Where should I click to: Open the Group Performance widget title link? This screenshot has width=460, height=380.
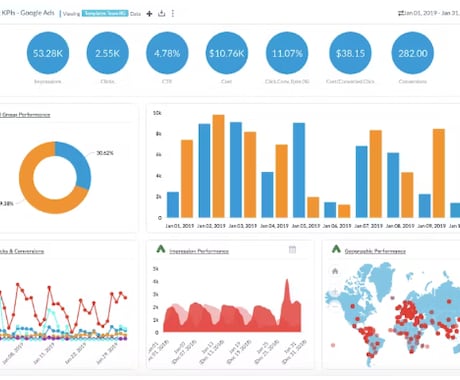pos(25,115)
